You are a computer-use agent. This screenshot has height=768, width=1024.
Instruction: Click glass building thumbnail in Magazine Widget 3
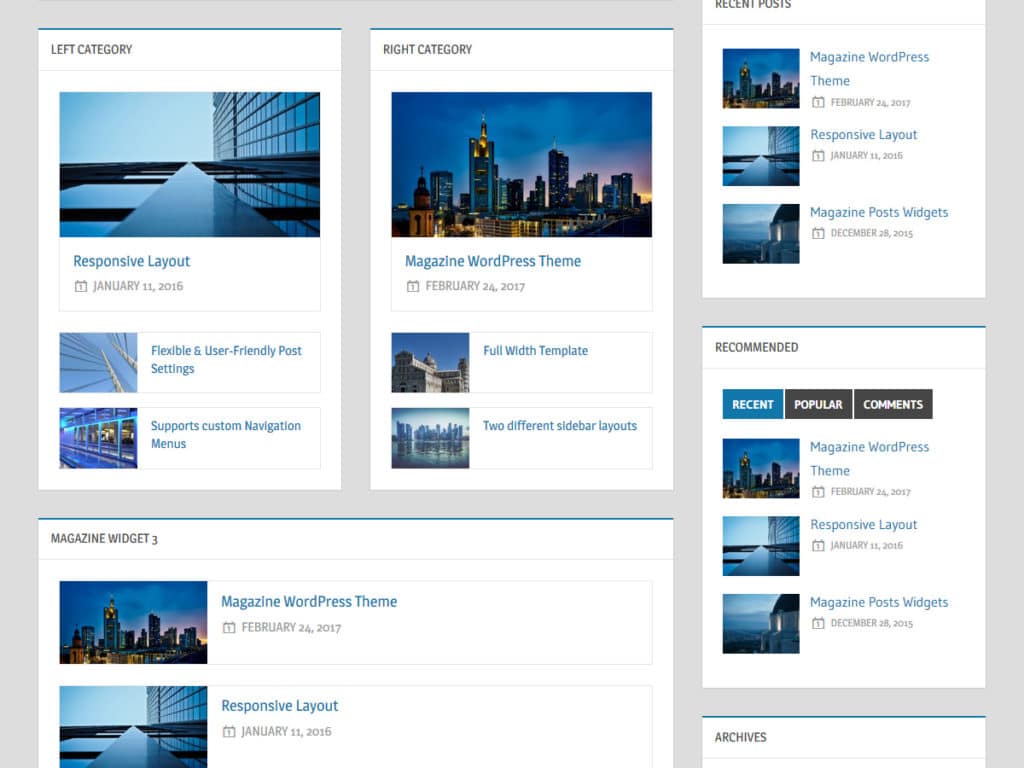tap(133, 727)
